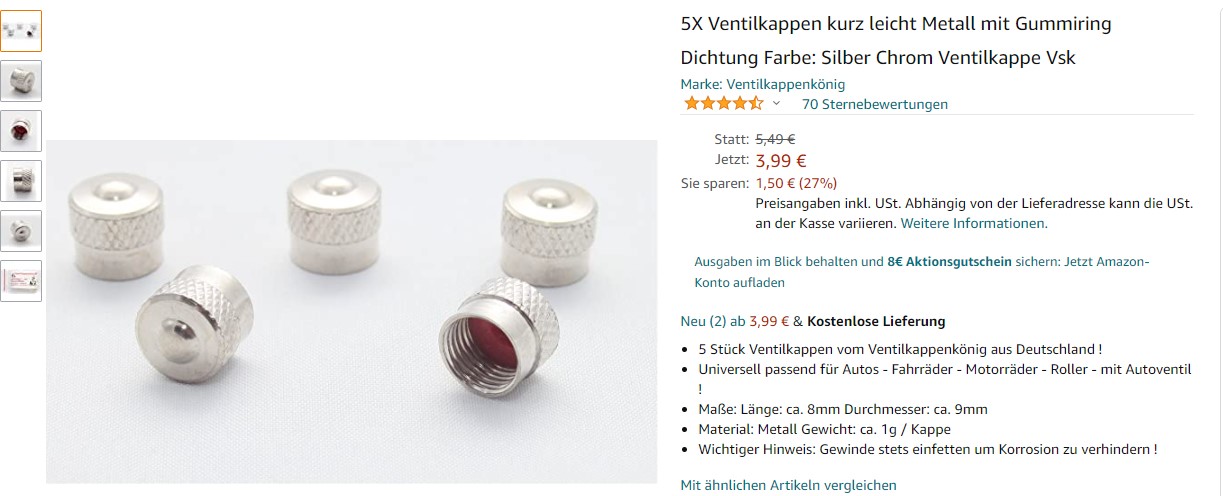Show the thumbnail with red rubber seal interior

click(21, 131)
